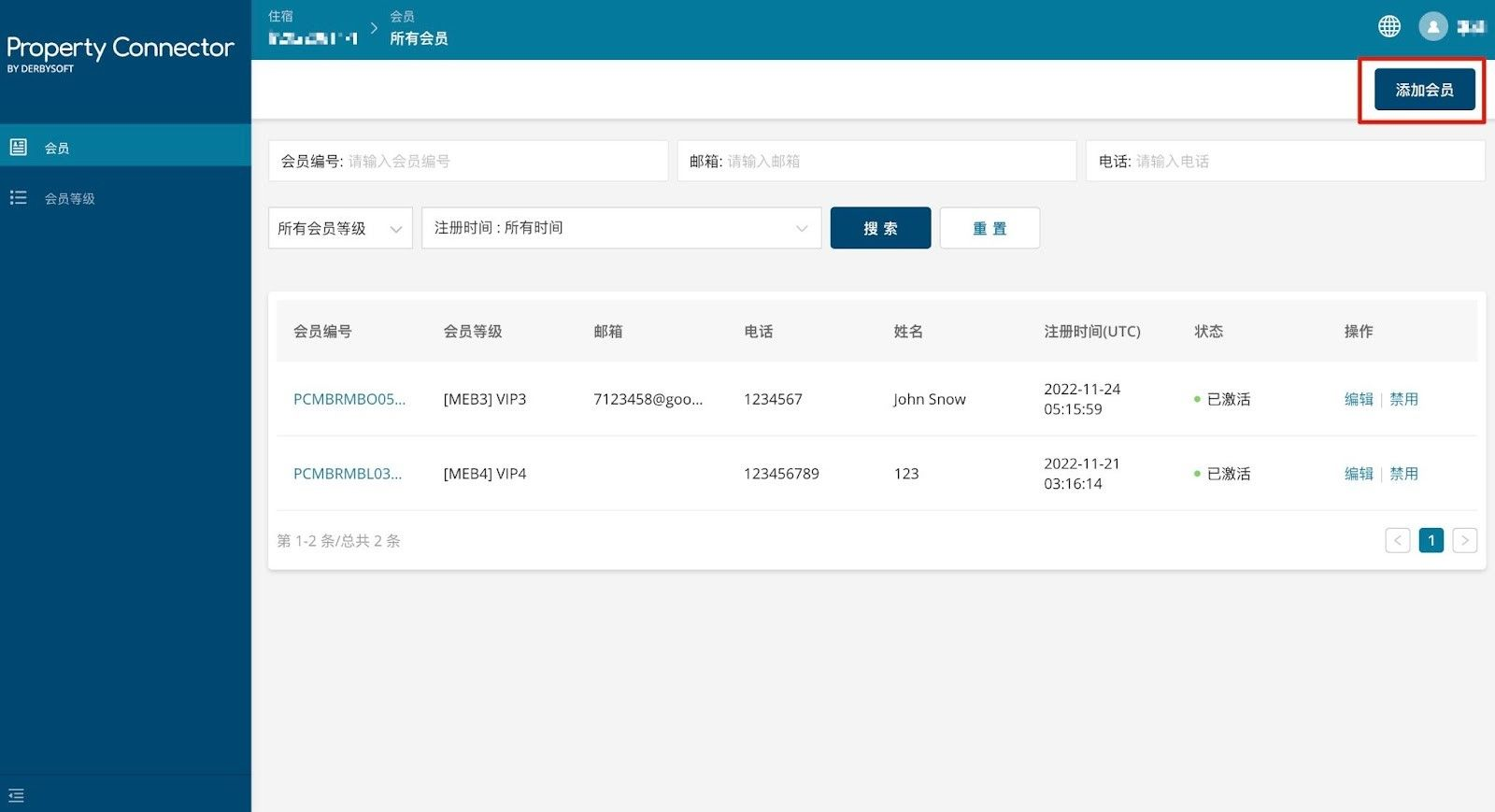Click the Property Connector logo
The height and width of the screenshot is (812, 1495).
tap(120, 53)
